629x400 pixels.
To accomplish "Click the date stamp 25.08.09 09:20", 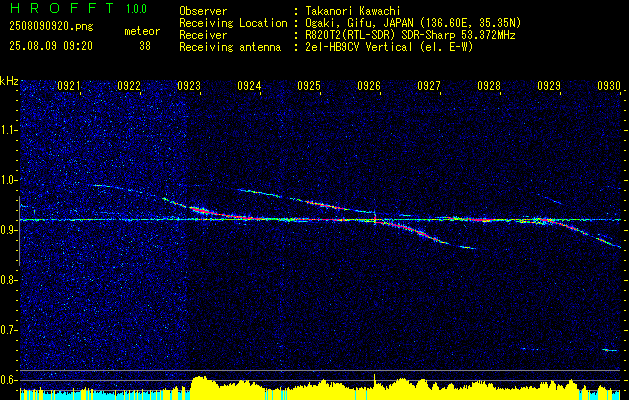I will [51, 46].
